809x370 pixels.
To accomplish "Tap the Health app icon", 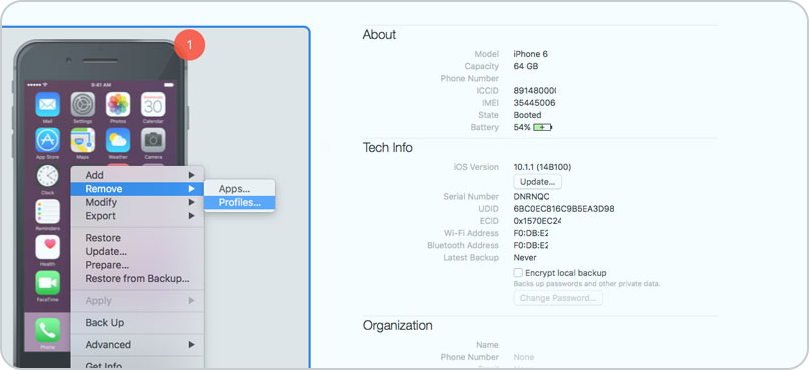I will [x=47, y=247].
